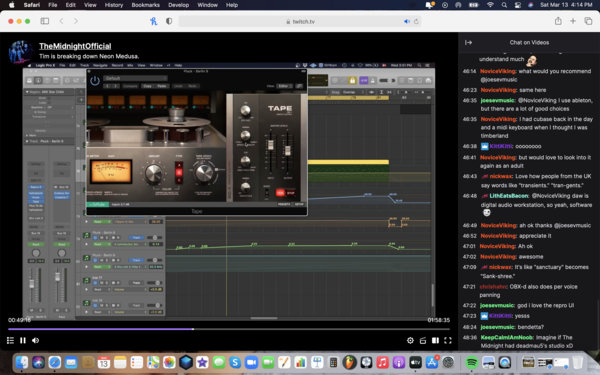This screenshot has width=600, height=375.
Task: Click joesevmusic username on 'I use ableton' message
Action: [497, 100]
